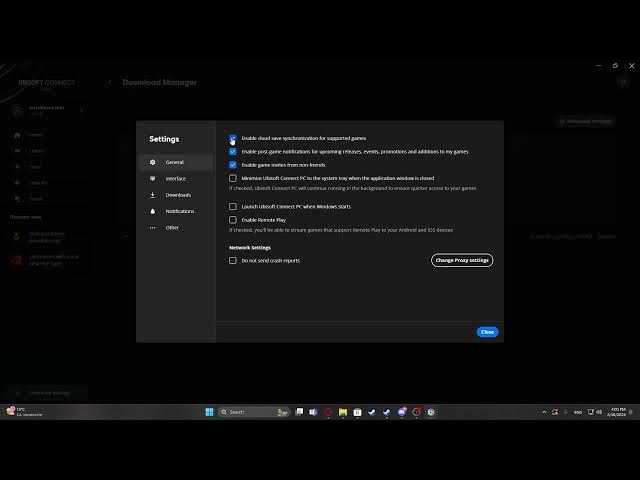Click the General gear icon

(153, 162)
